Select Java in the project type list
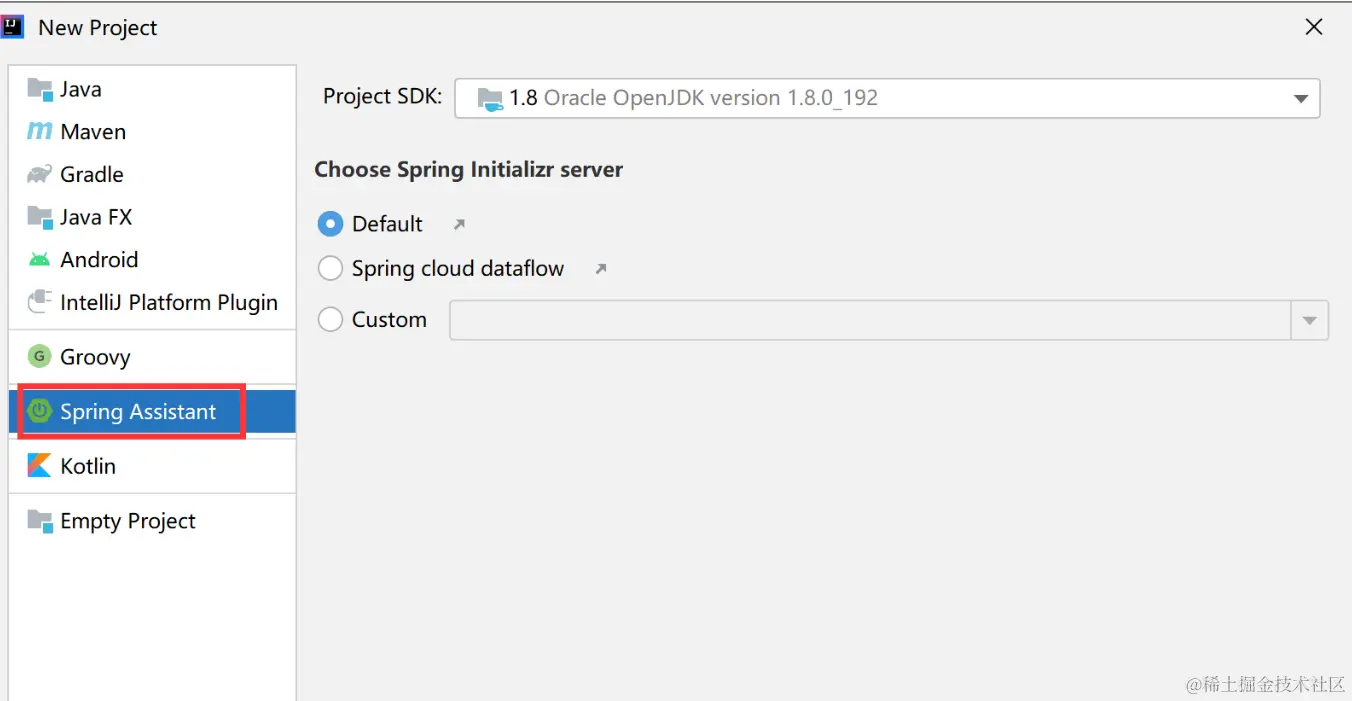Viewport: 1352px width, 701px height. (x=80, y=89)
